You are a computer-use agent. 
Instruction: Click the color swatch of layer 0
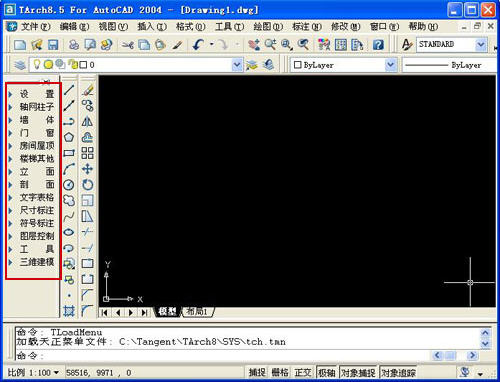[83, 65]
